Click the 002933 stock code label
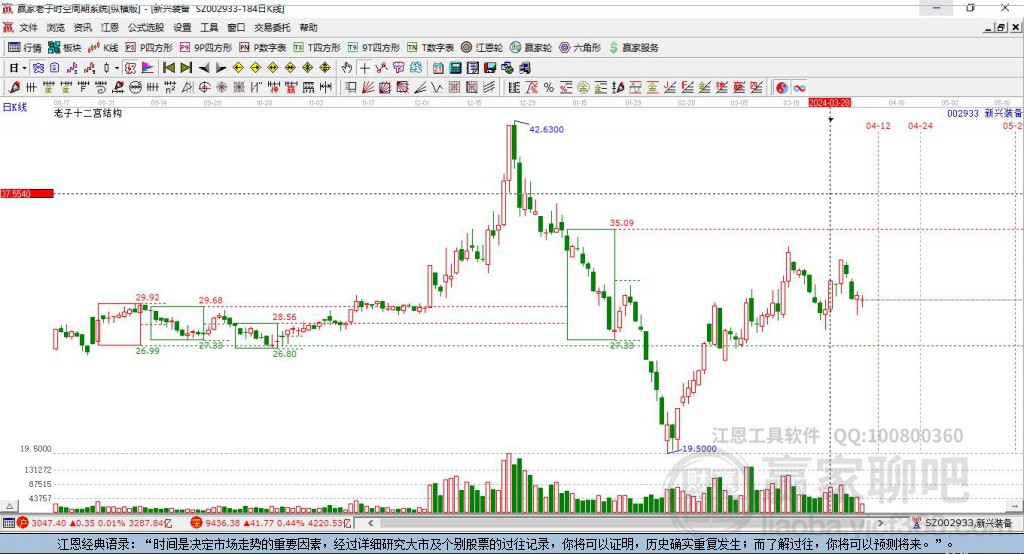 (963, 113)
